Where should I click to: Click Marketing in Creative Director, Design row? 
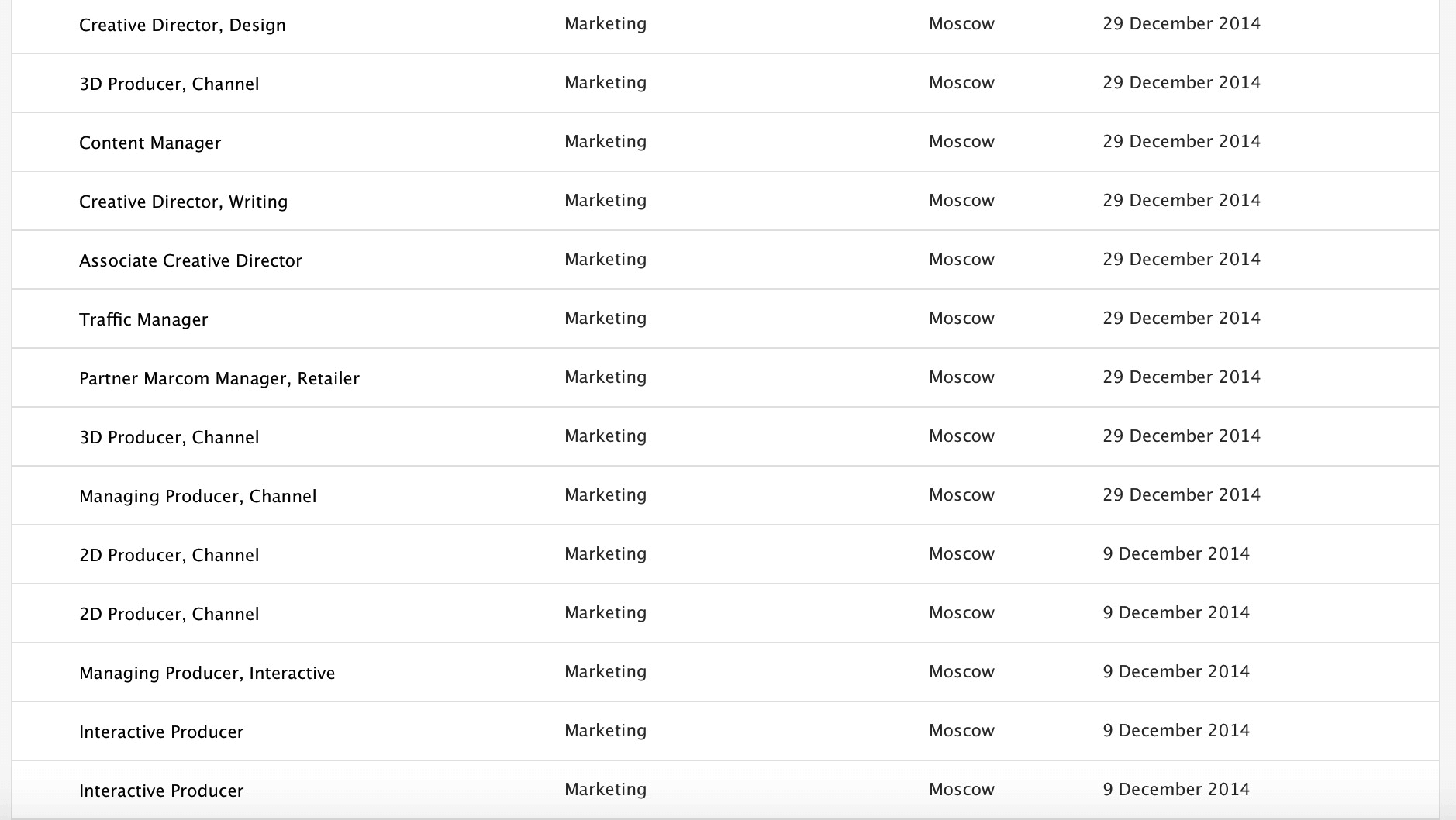click(x=606, y=23)
